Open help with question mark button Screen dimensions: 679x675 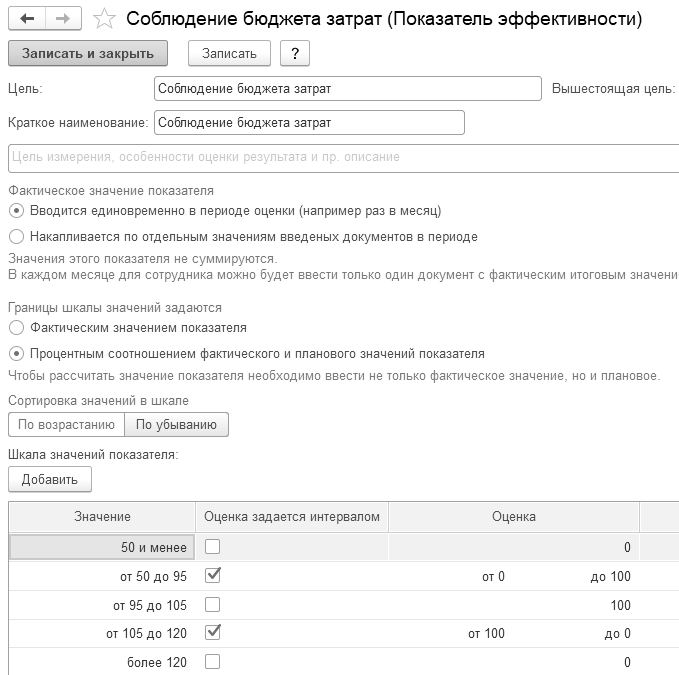(x=295, y=53)
